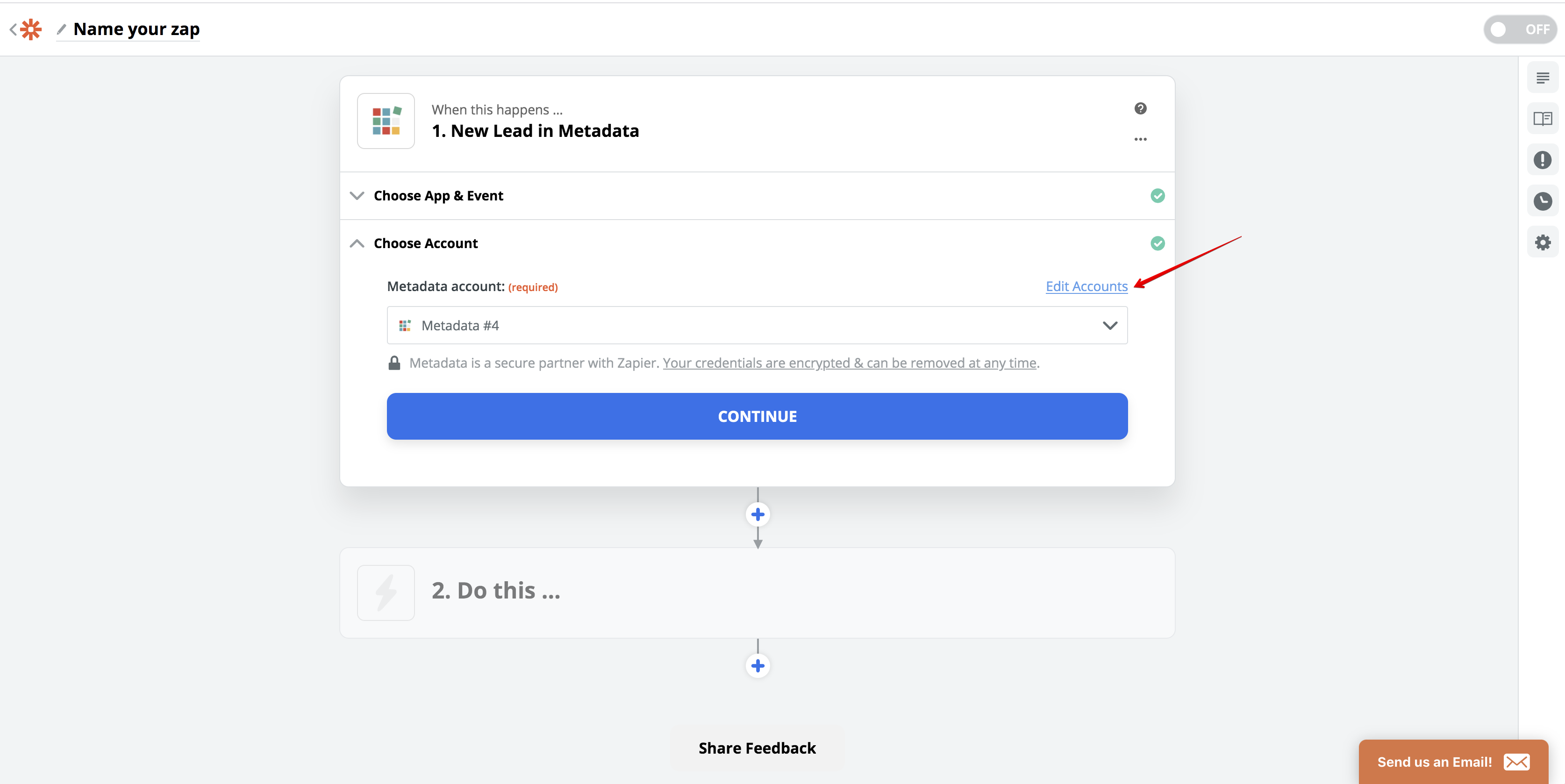
Task: Open the notes panel icon
Action: [x=1543, y=77]
